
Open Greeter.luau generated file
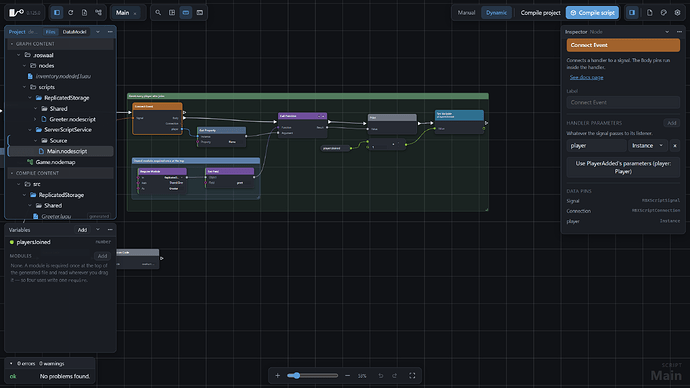[x=56, y=216]
